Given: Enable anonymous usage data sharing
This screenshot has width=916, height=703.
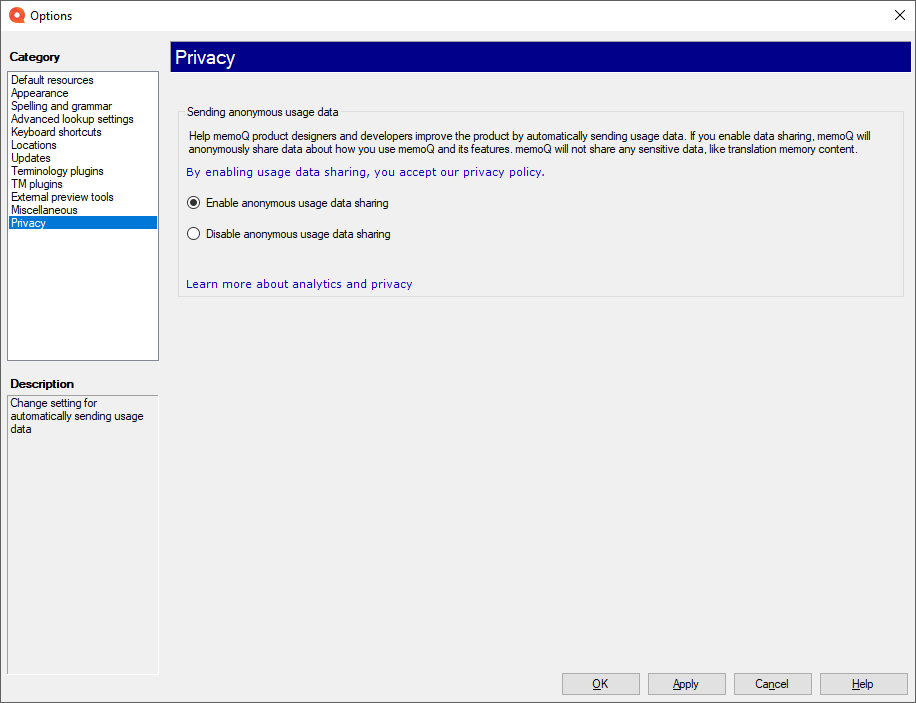Looking at the screenshot, I should point(287,203).
